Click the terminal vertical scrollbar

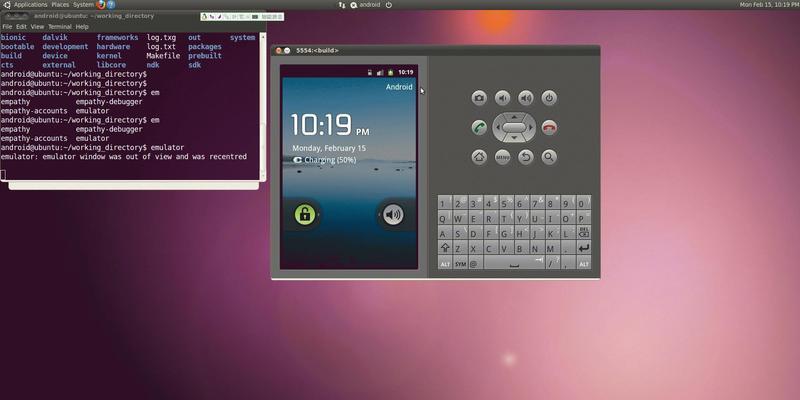(263, 105)
